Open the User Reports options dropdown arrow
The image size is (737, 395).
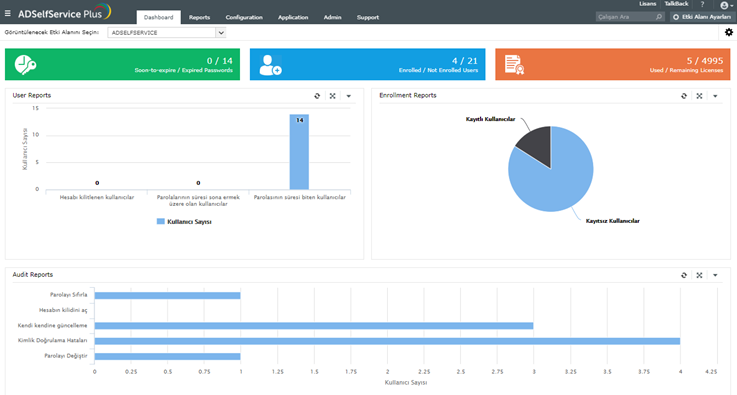pyautogui.click(x=348, y=96)
